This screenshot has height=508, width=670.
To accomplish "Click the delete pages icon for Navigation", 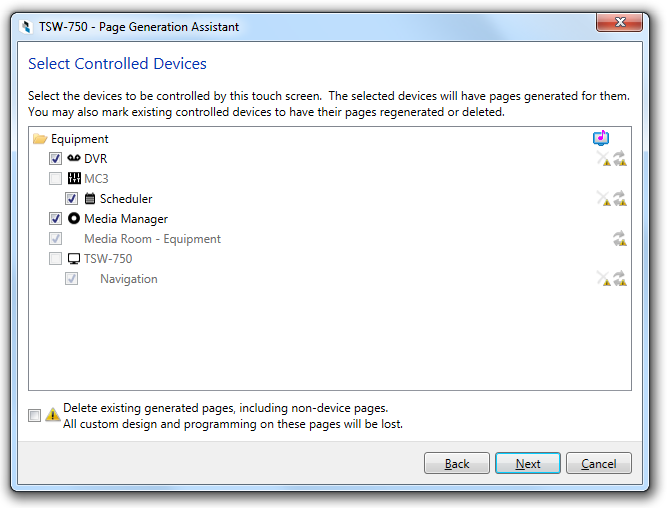I will [603, 279].
